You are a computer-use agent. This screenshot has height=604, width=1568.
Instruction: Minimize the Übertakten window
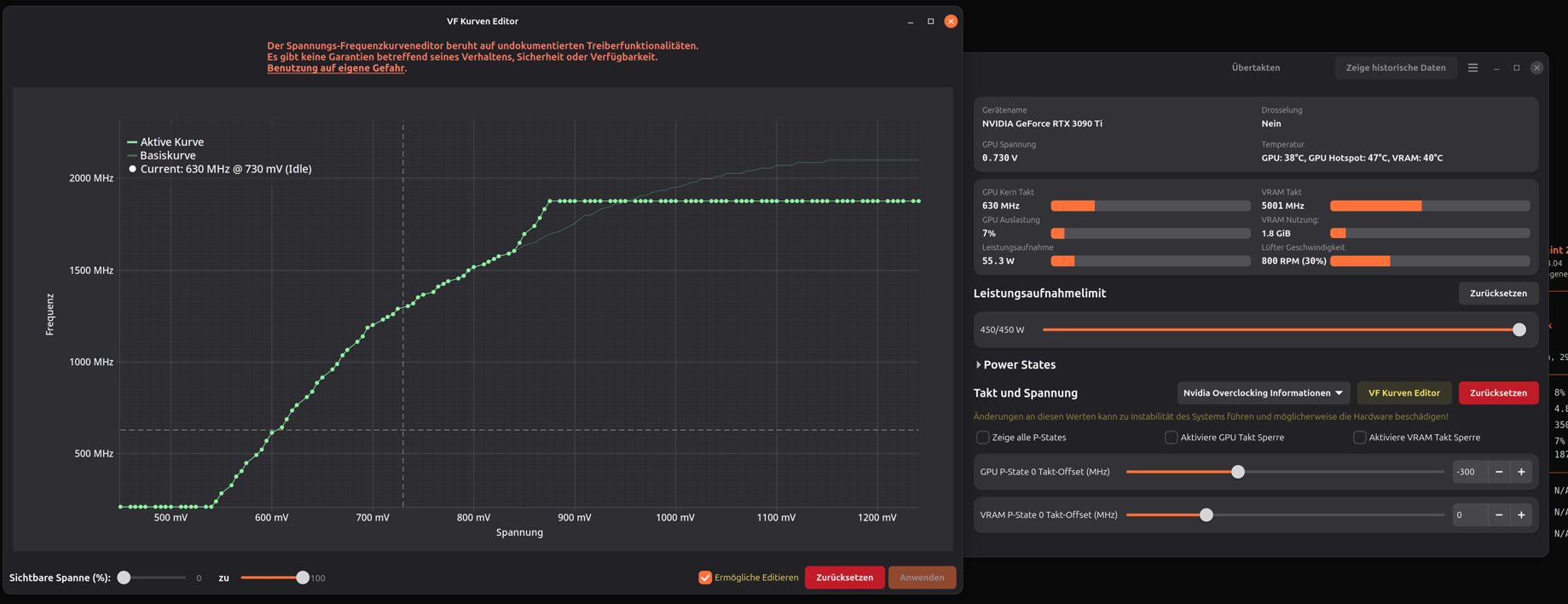tap(1496, 67)
